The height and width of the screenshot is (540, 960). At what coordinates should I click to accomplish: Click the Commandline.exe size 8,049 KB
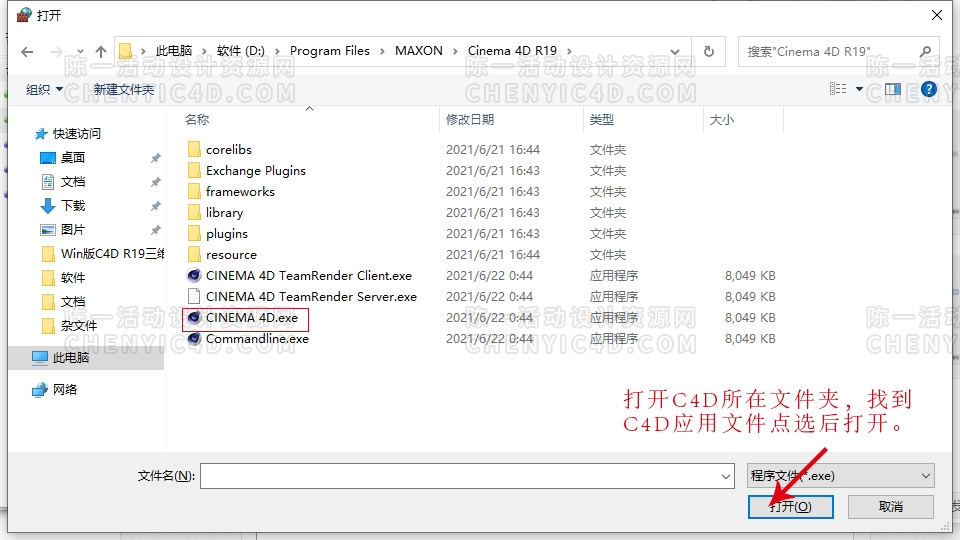[750, 339]
